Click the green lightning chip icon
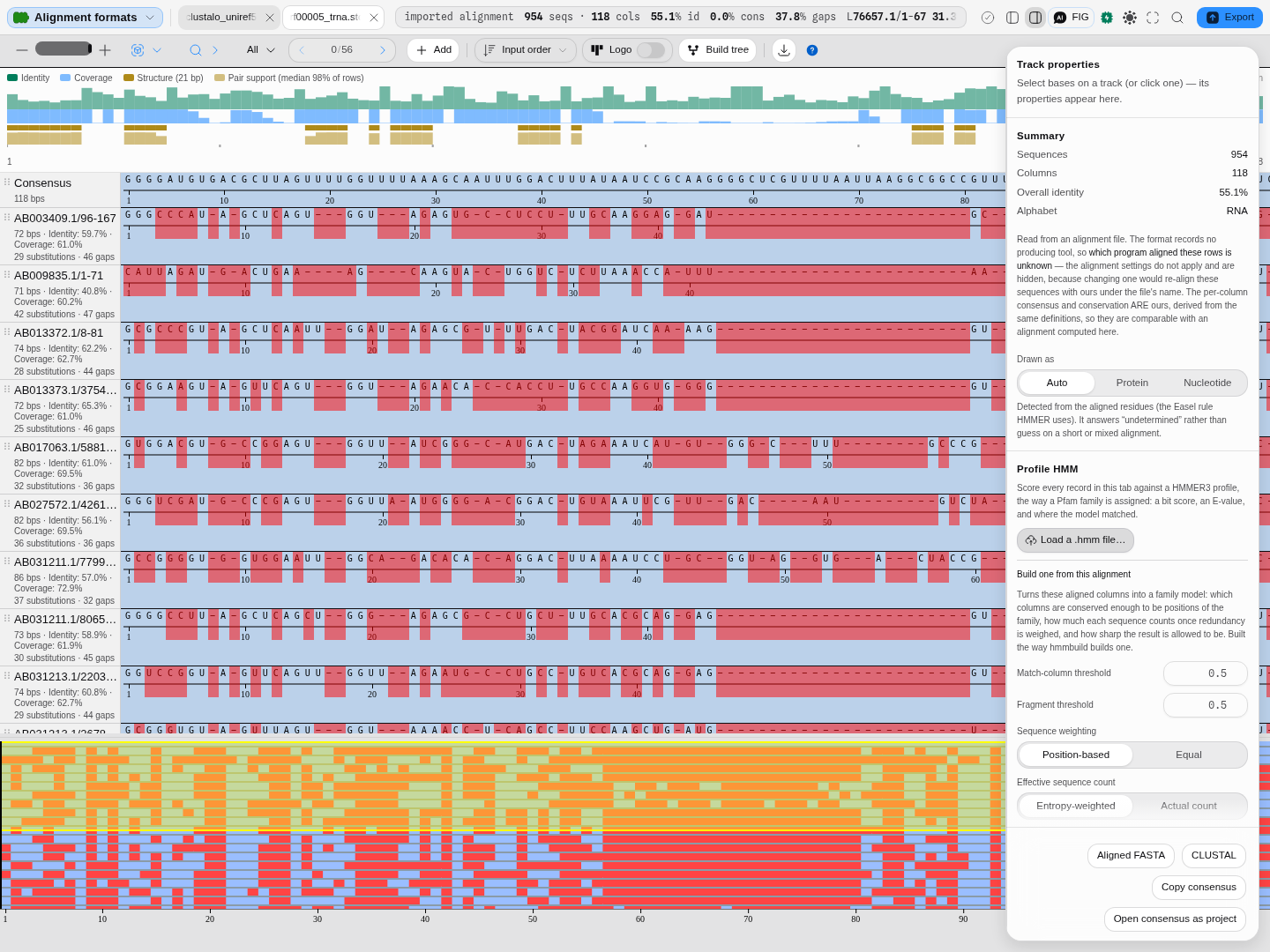This screenshot has width=1270, height=952. coord(1107,18)
